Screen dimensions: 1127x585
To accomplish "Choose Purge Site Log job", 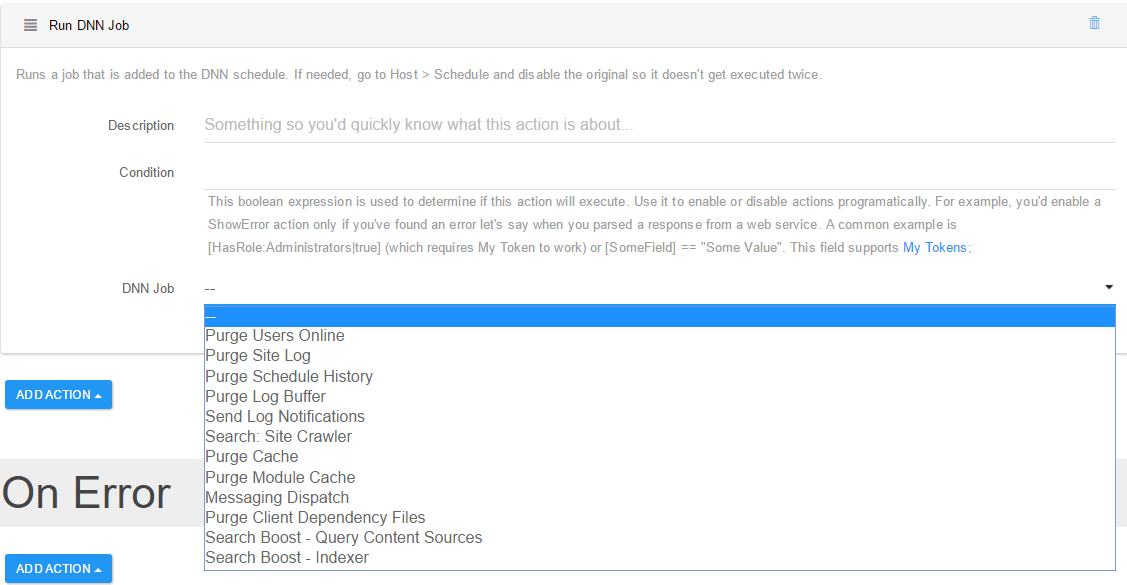I will 659,356.
